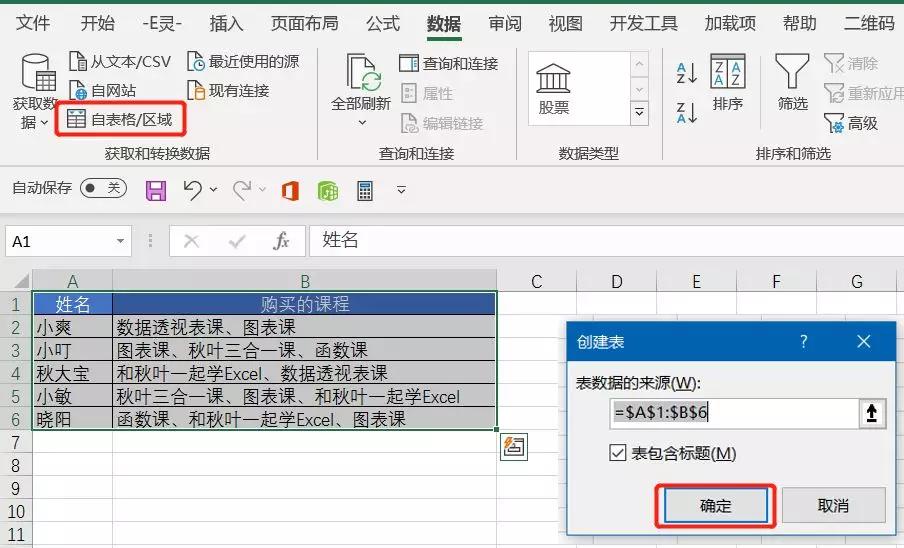Click the formula bar showing 姓名
The height and width of the screenshot is (548, 904).
tap(607, 240)
